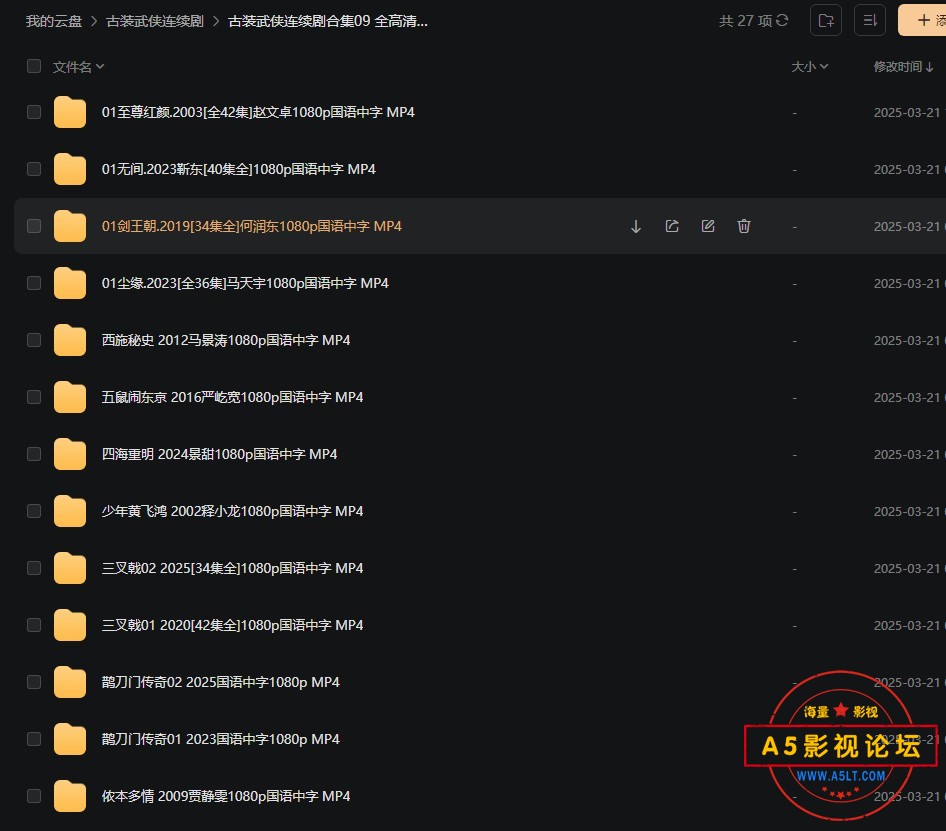Open folder 鹊刀门传奇01 2023国语中字
The width and height of the screenshot is (946, 831).
[x=220, y=739]
